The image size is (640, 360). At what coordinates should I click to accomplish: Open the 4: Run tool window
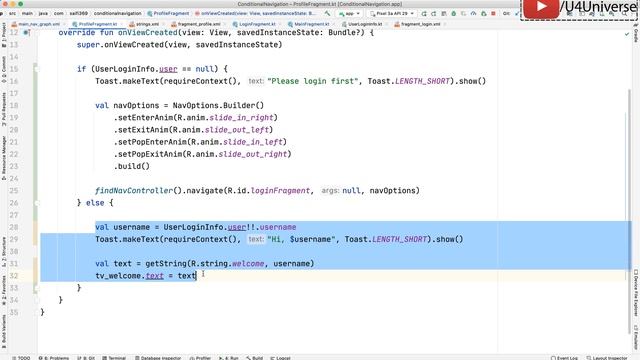pos(229,358)
